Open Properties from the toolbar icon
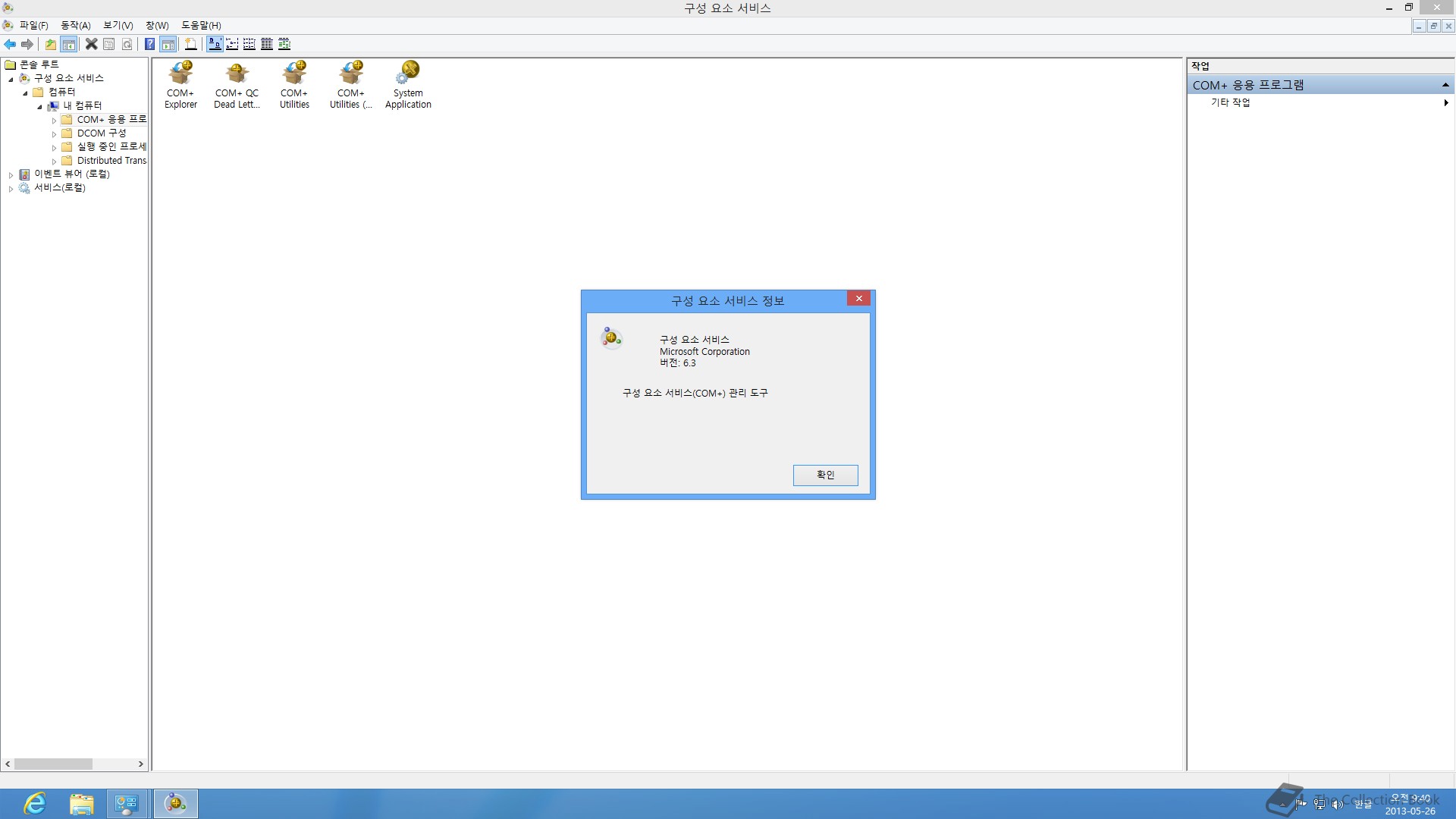This screenshot has height=819, width=1456. pyautogui.click(x=109, y=44)
